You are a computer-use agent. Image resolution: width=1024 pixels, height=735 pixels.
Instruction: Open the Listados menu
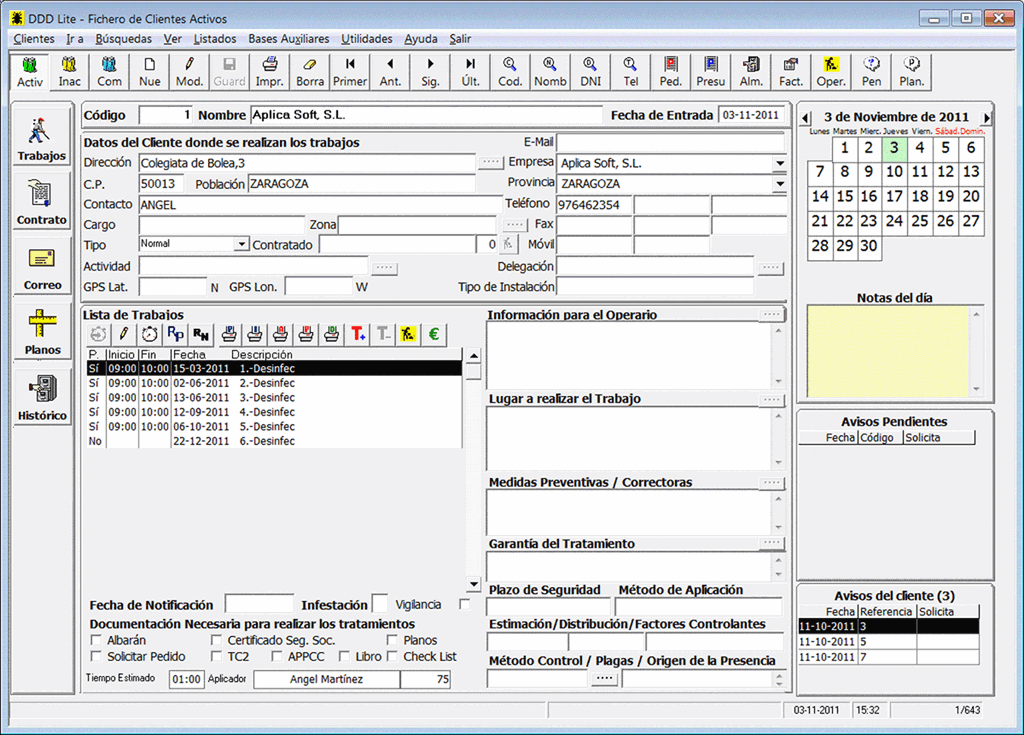(x=215, y=39)
